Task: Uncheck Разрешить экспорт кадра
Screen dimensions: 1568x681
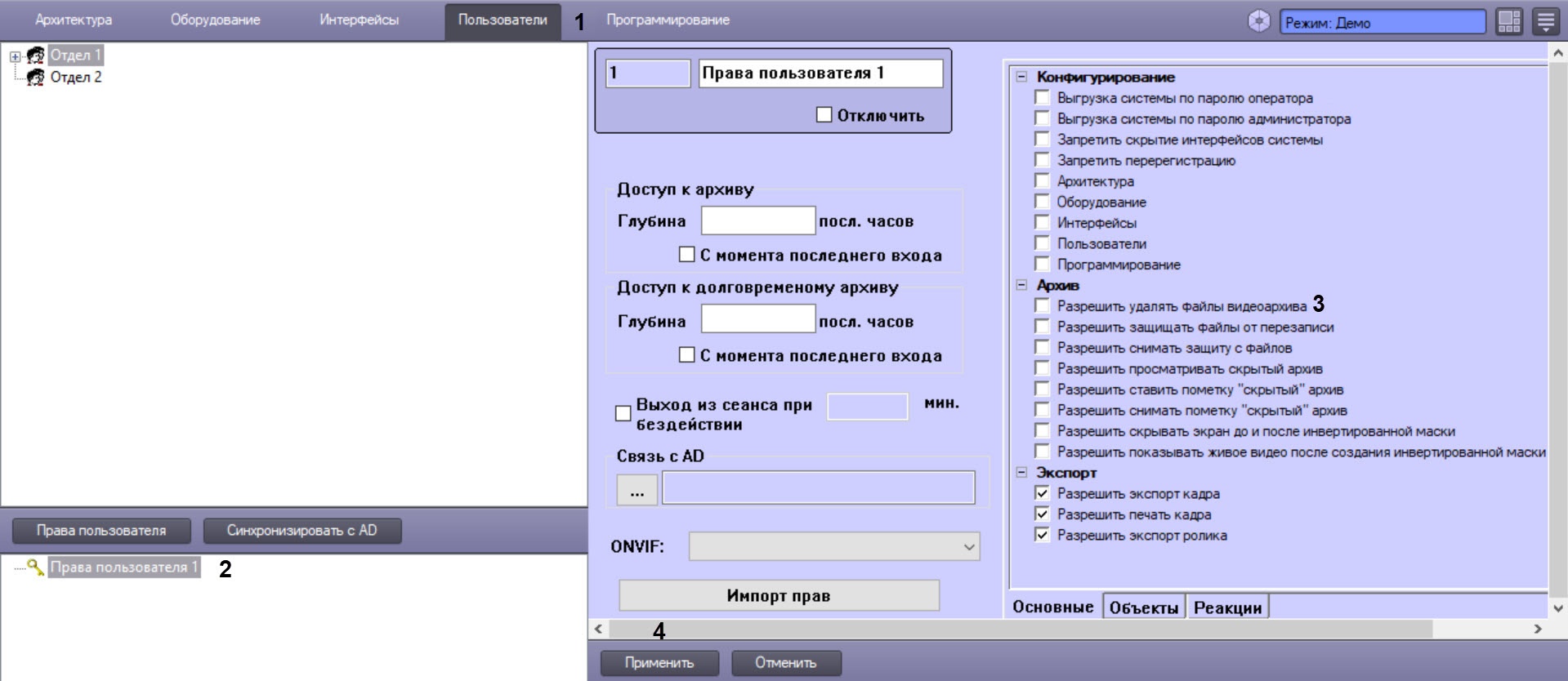Action: coord(1042,493)
